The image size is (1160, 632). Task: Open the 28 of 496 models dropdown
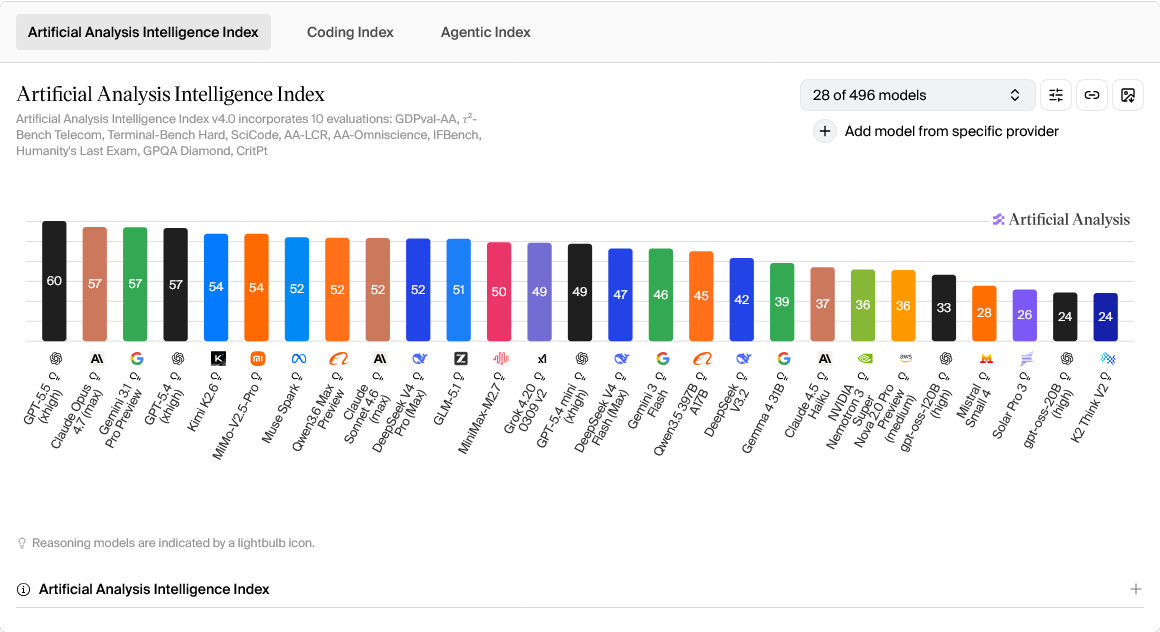pos(917,95)
